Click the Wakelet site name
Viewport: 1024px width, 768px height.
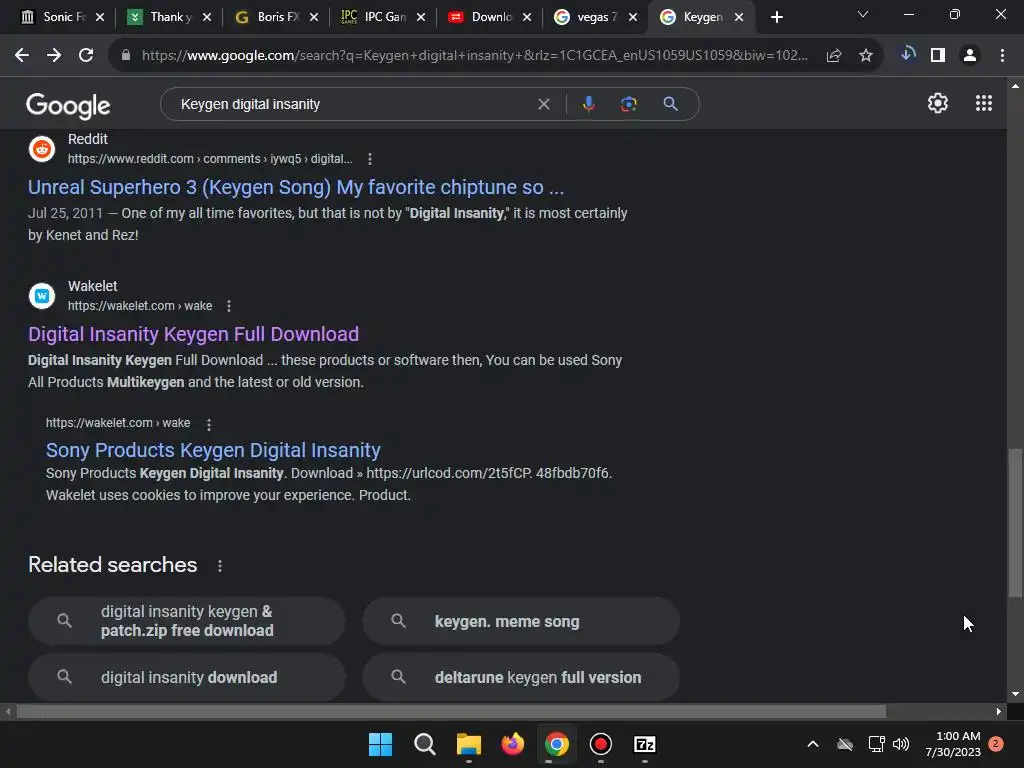click(93, 286)
